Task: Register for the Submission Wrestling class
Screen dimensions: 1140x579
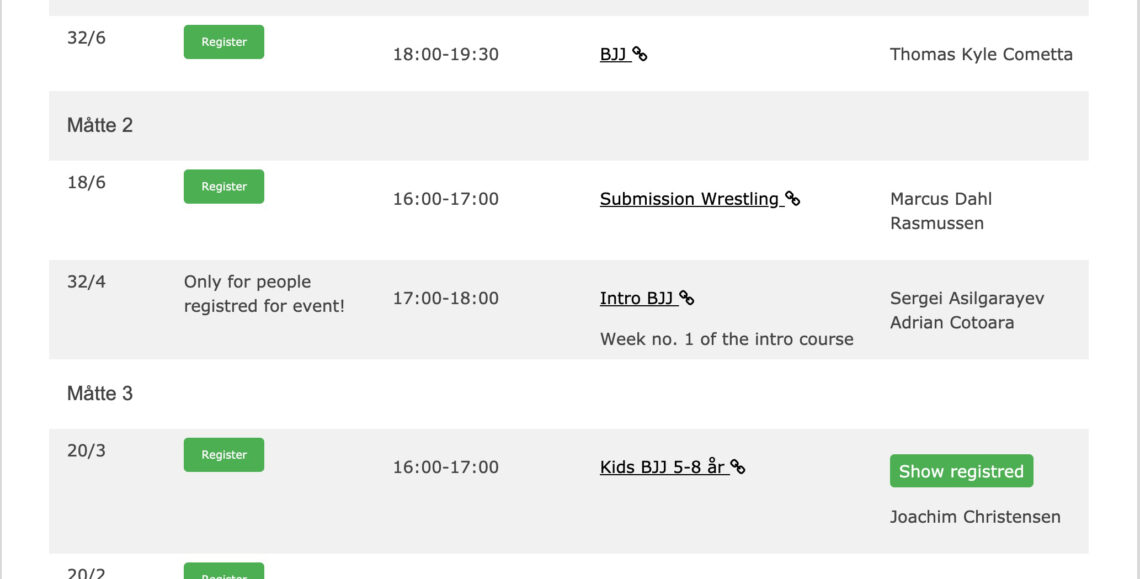Action: pos(224,187)
